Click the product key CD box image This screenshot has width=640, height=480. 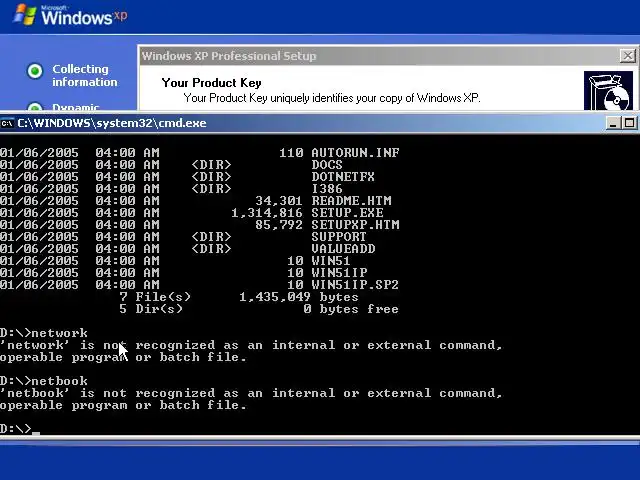[608, 91]
